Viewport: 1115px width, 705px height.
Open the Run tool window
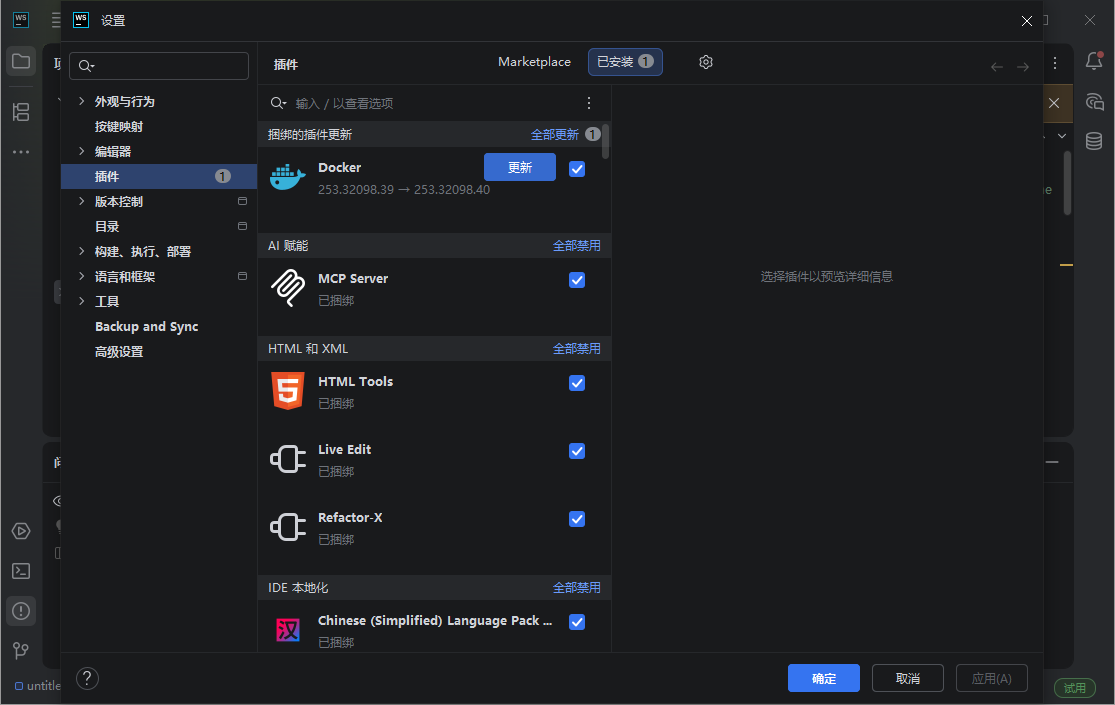[21, 531]
